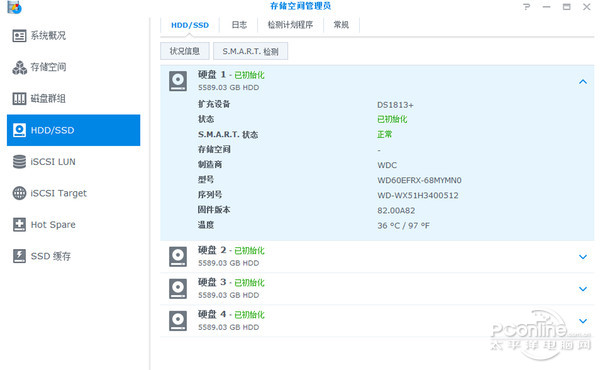The image size is (600, 370).
Task: Expand 硬盘 4 details chevron
Action: [583, 321]
